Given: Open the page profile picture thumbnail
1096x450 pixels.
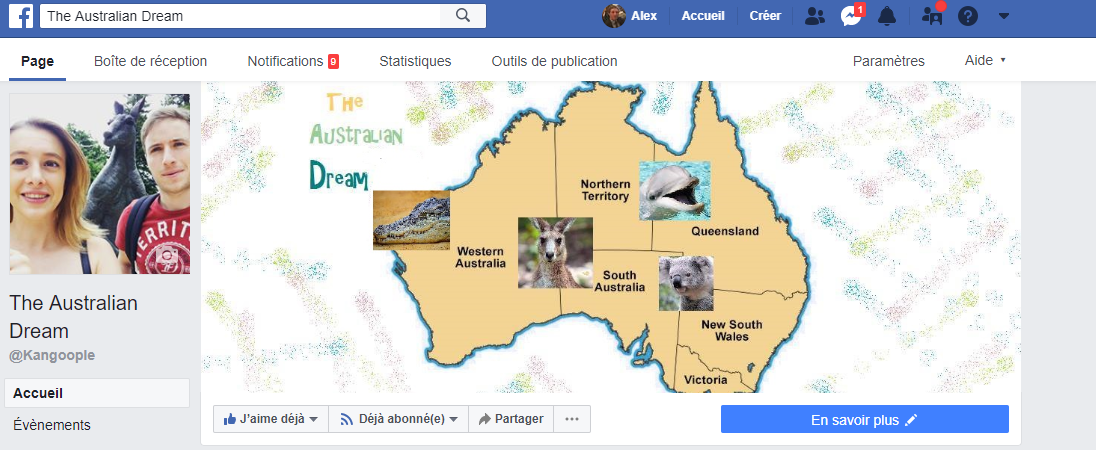Looking at the screenshot, I should (x=99, y=184).
